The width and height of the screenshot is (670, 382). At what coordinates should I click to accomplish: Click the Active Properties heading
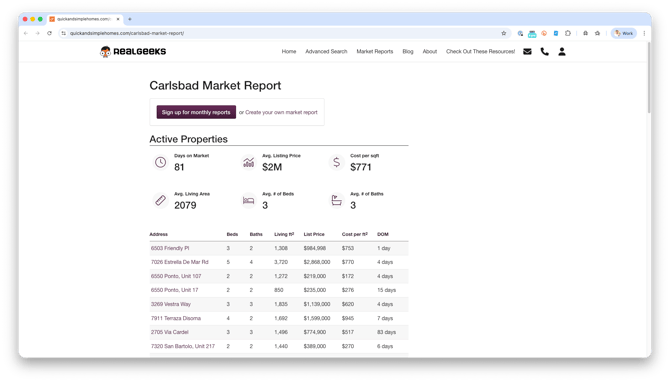(x=188, y=139)
